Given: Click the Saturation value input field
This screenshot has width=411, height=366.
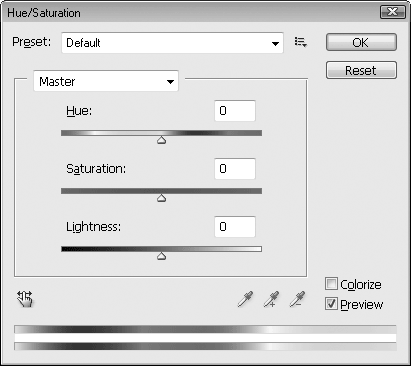Looking at the screenshot, I should (x=235, y=169).
